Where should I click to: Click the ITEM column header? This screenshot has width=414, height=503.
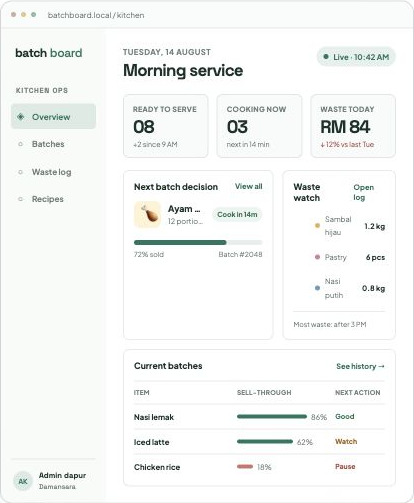[x=142, y=392]
